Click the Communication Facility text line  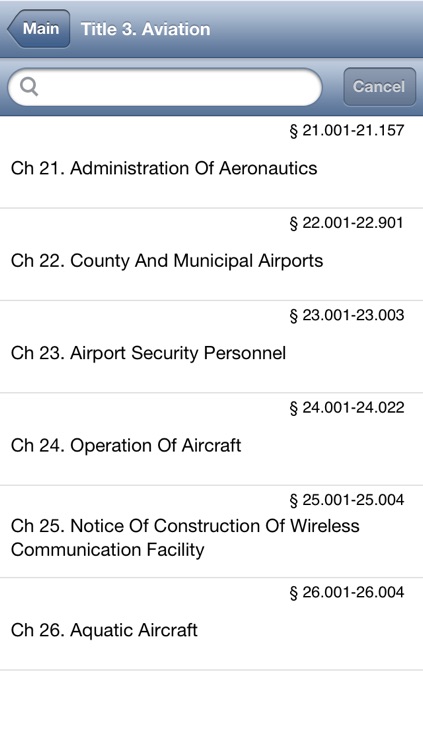(x=108, y=550)
